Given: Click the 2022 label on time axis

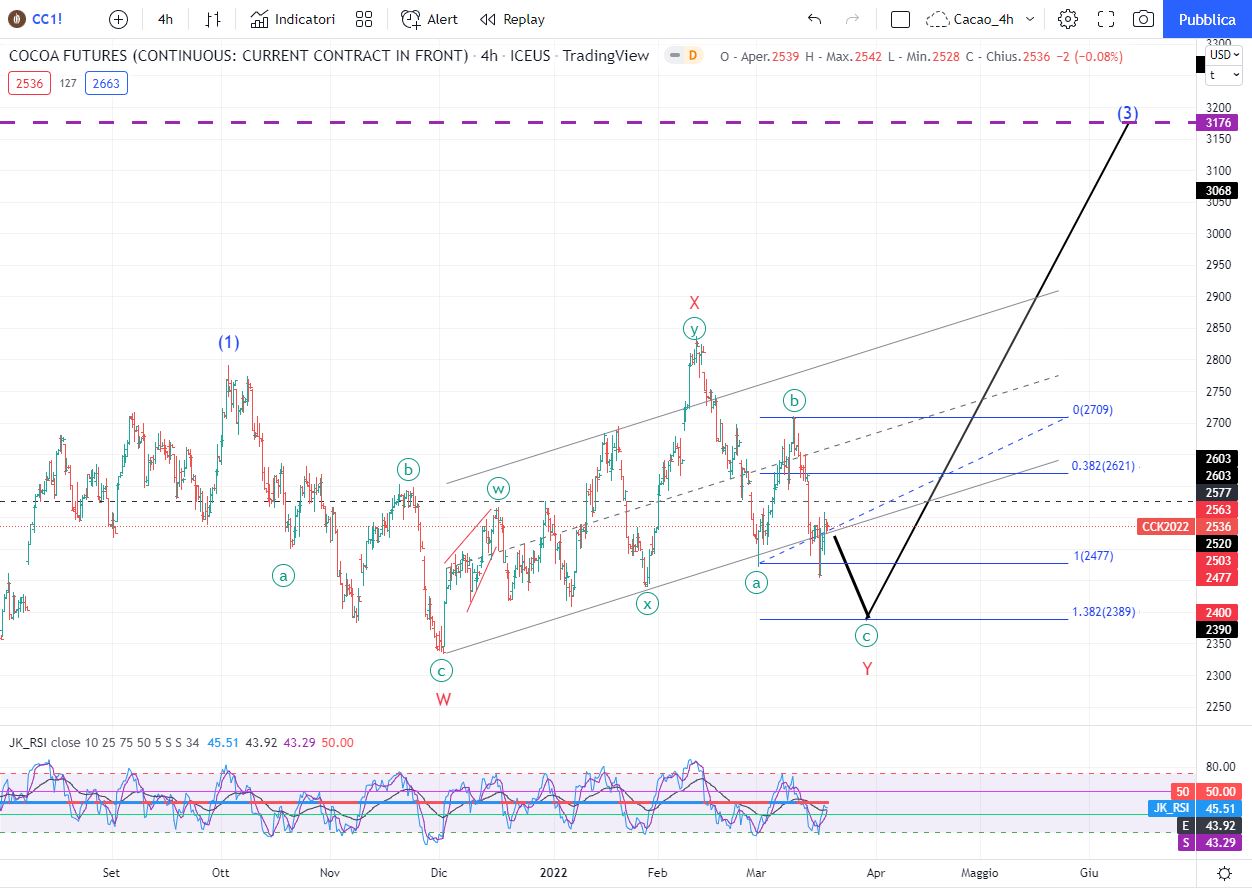Looking at the screenshot, I should (551, 872).
